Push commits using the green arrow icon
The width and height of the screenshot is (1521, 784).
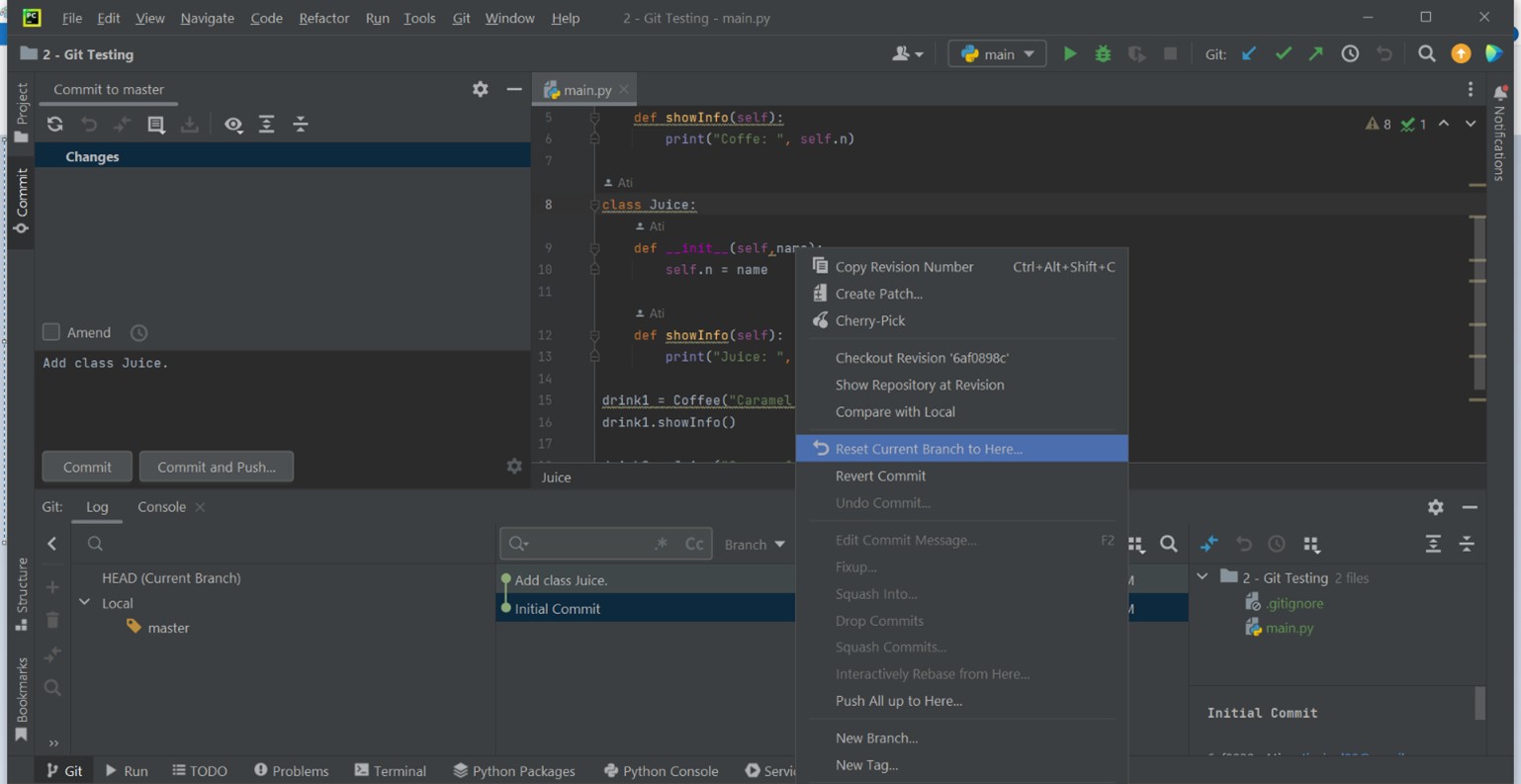(x=1316, y=53)
